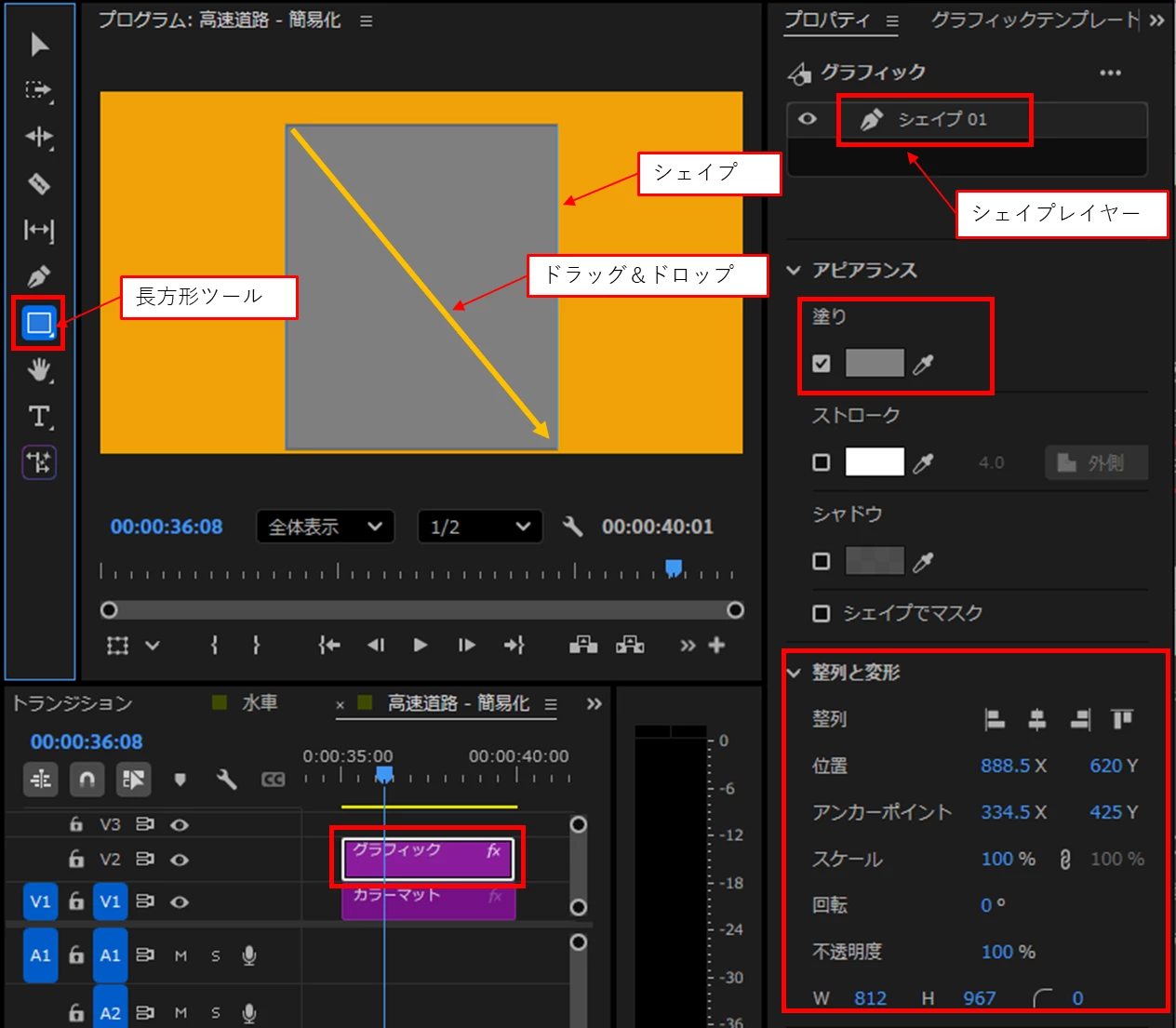Open timeline display settings wrench
1176x1028 pixels.
226,779
